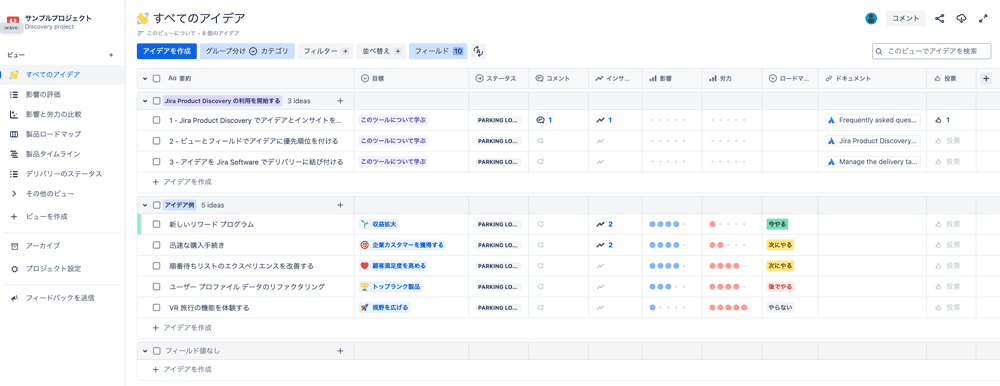Click the share icon in the header
The width and height of the screenshot is (1000, 386).
coord(939,19)
